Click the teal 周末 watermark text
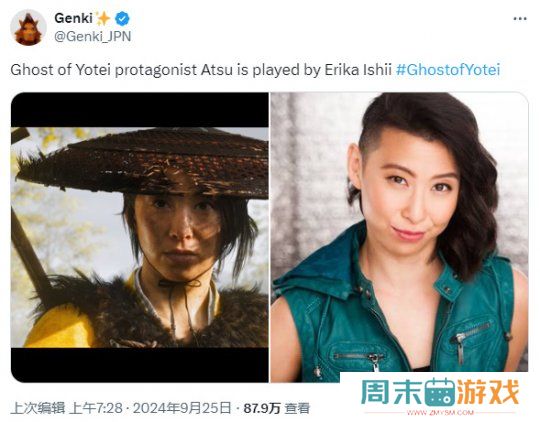 point(392,392)
